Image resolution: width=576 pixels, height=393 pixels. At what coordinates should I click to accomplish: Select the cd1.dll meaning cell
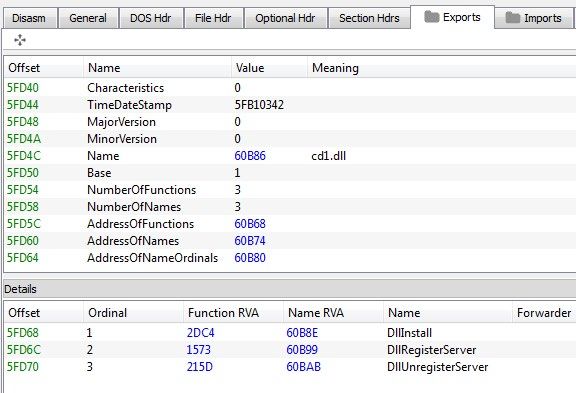pyautogui.click(x=328, y=156)
